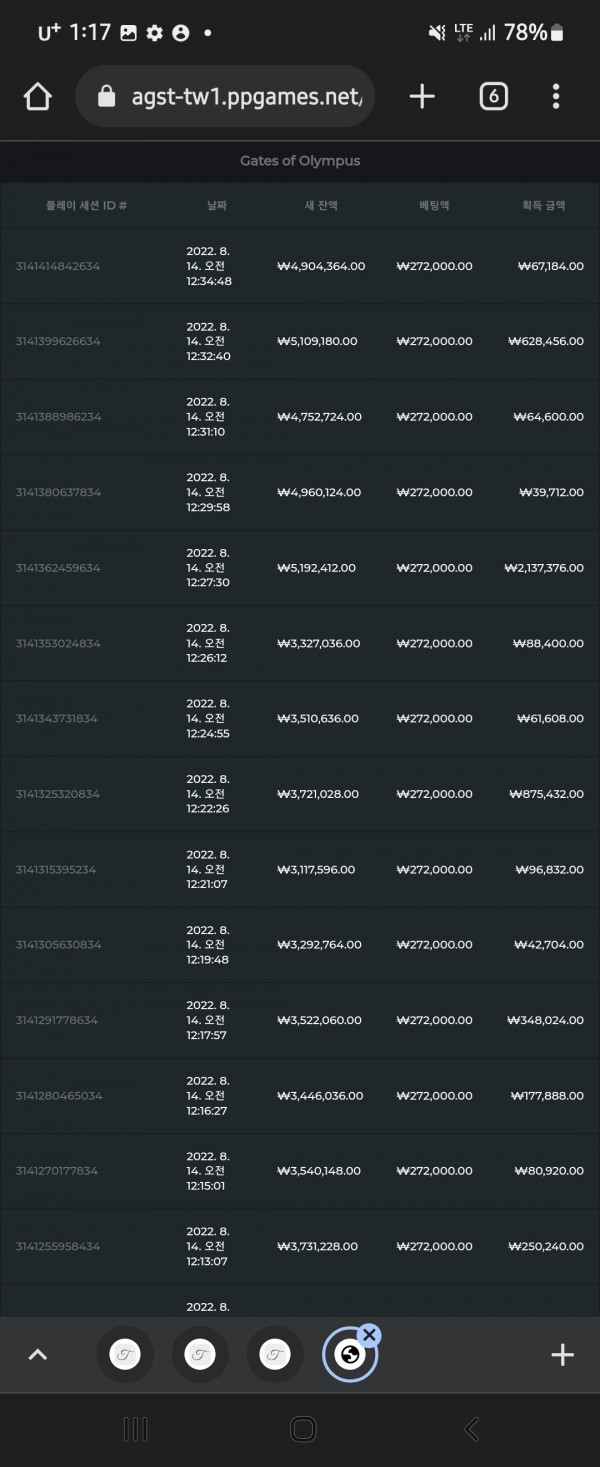The width and height of the screenshot is (600, 1467).
Task: Add a tab from bottom bar plus
Action: click(562, 1355)
